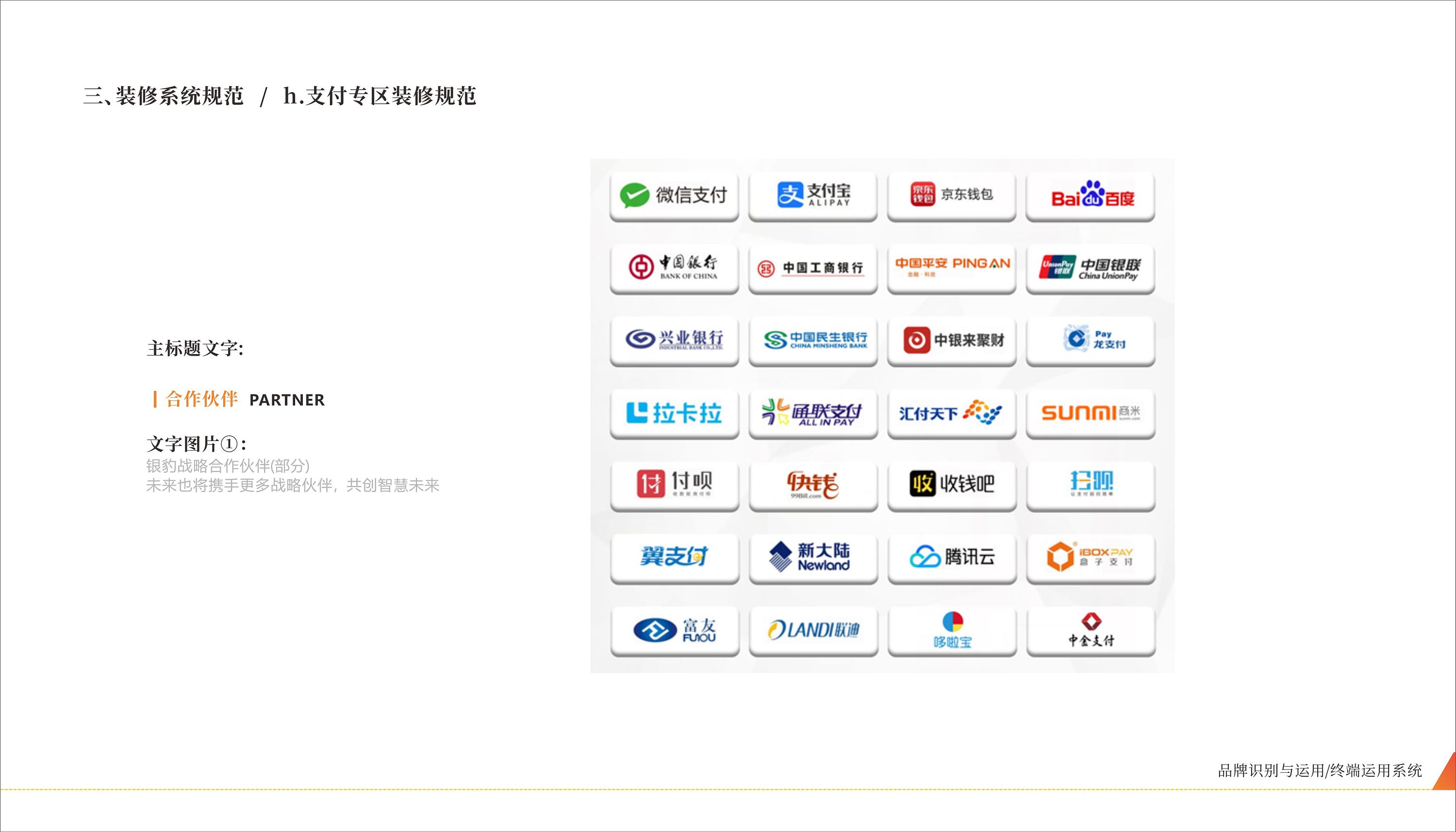Select the 微信支付 (WeChat Pay) logo

pyautogui.click(x=675, y=196)
